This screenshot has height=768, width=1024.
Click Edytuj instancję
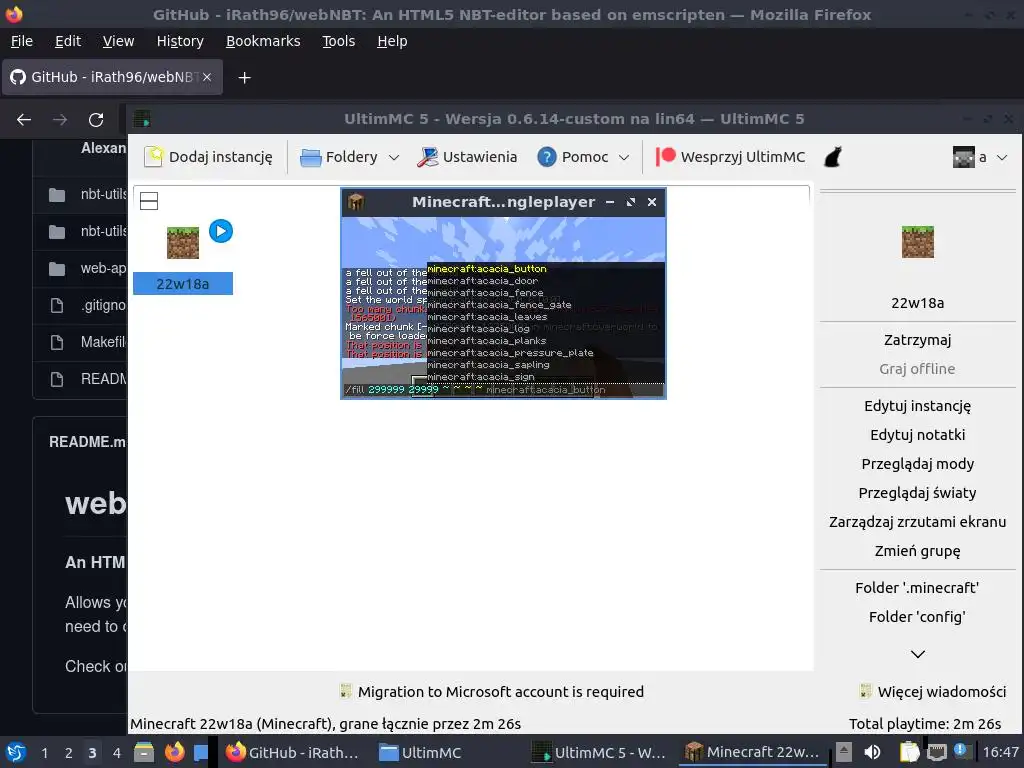click(x=918, y=406)
